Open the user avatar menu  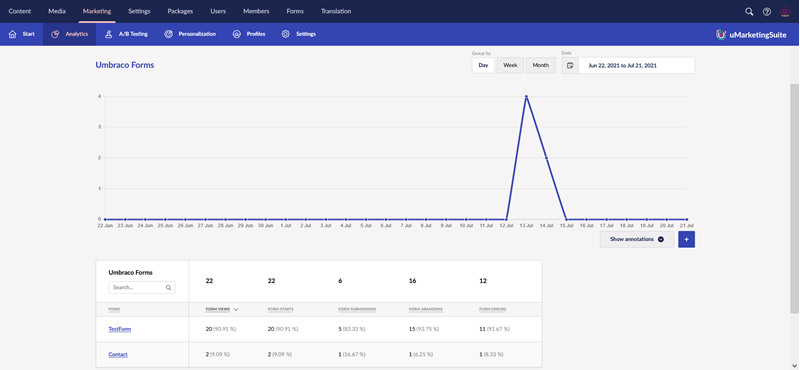pyautogui.click(x=785, y=11)
